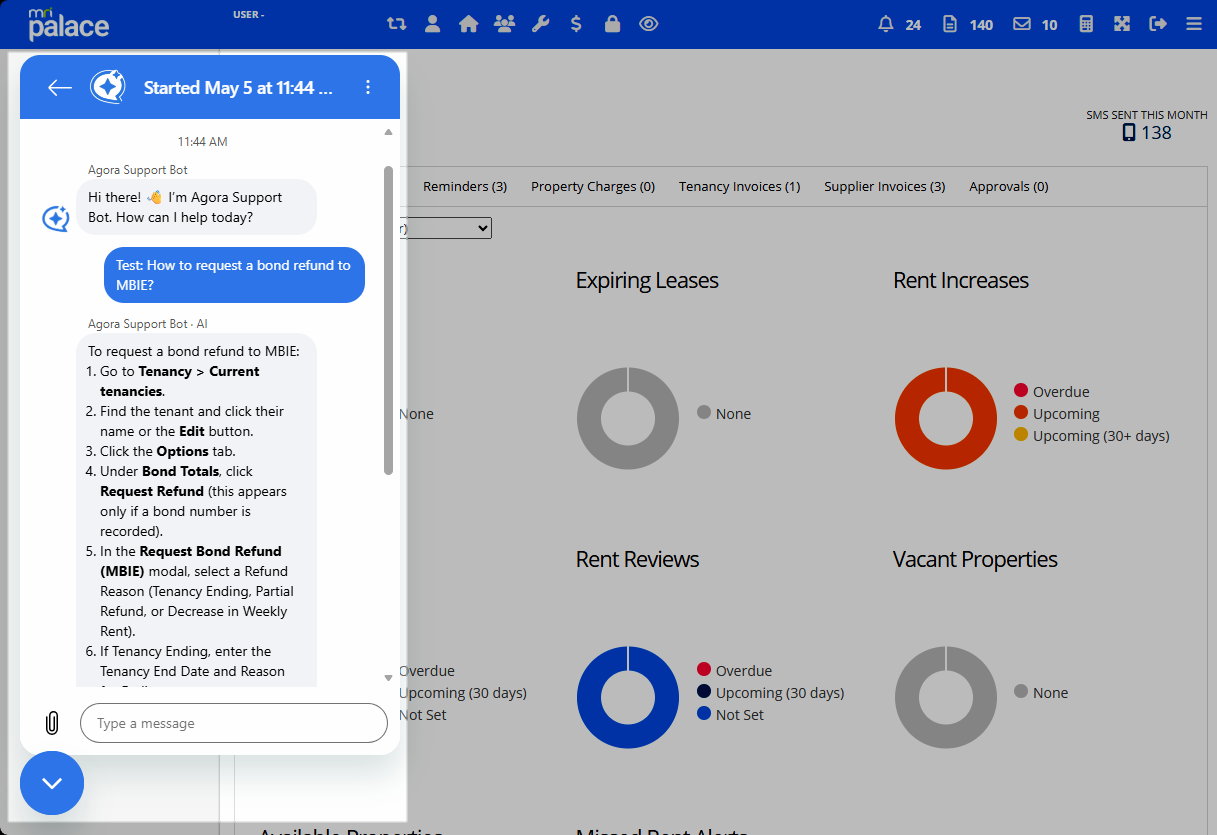Click in Type a message field
This screenshot has height=835, width=1217.
(x=234, y=723)
